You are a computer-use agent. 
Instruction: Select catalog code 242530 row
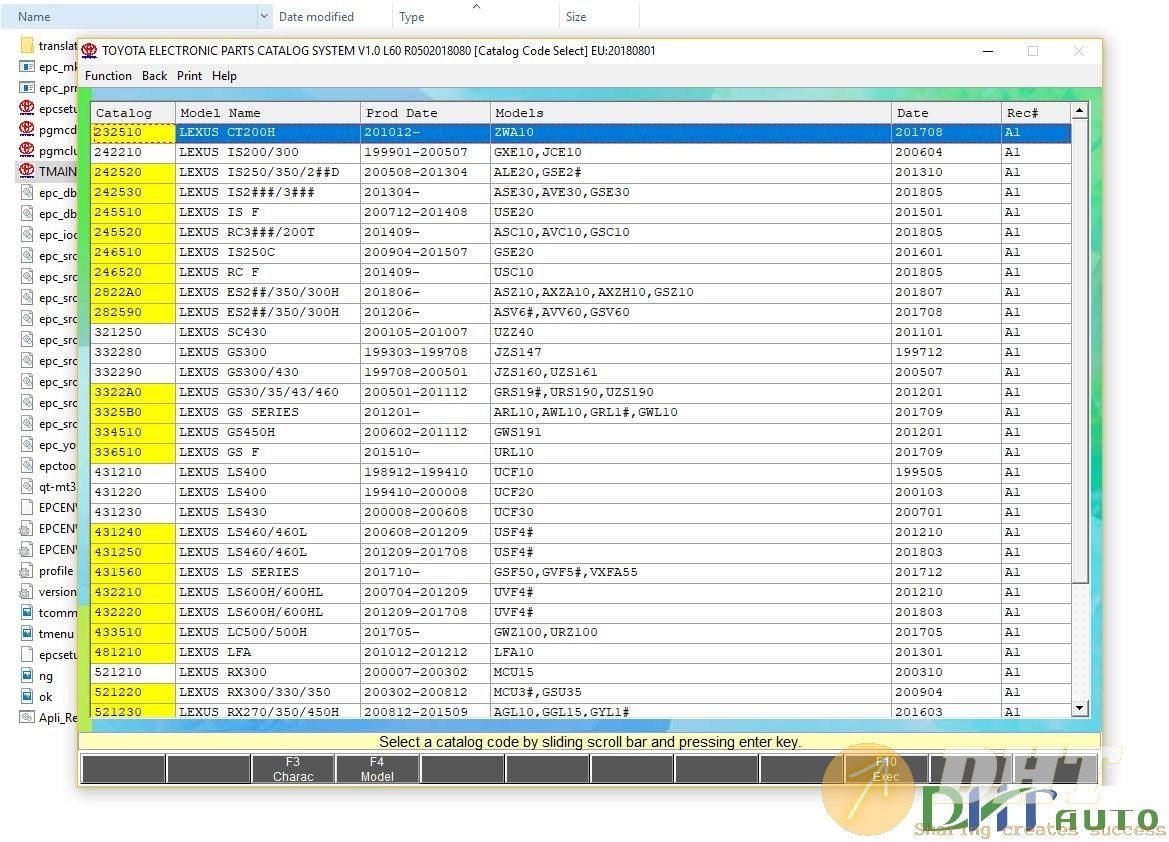(x=582, y=192)
